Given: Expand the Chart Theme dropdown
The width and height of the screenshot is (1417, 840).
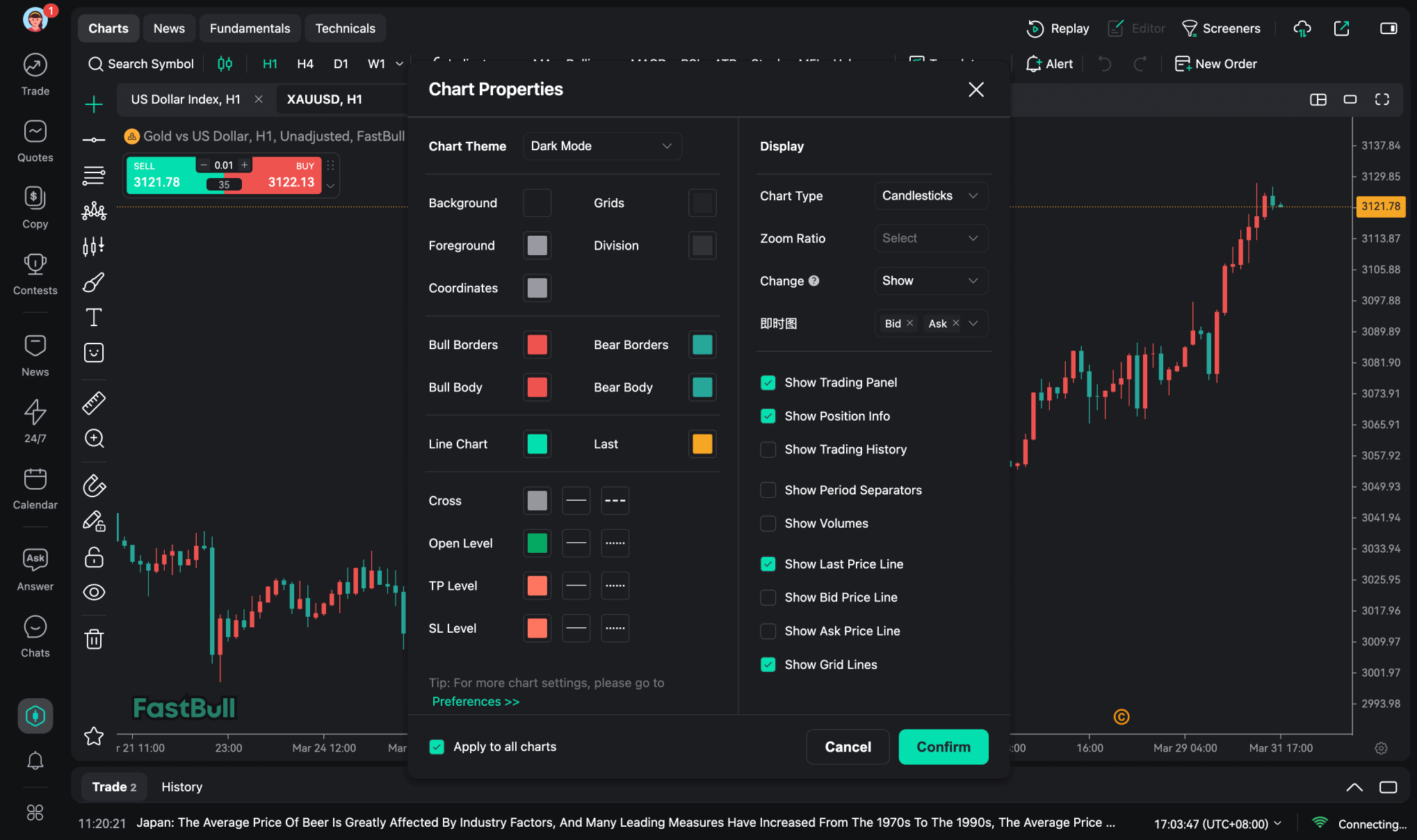Looking at the screenshot, I should 601,146.
